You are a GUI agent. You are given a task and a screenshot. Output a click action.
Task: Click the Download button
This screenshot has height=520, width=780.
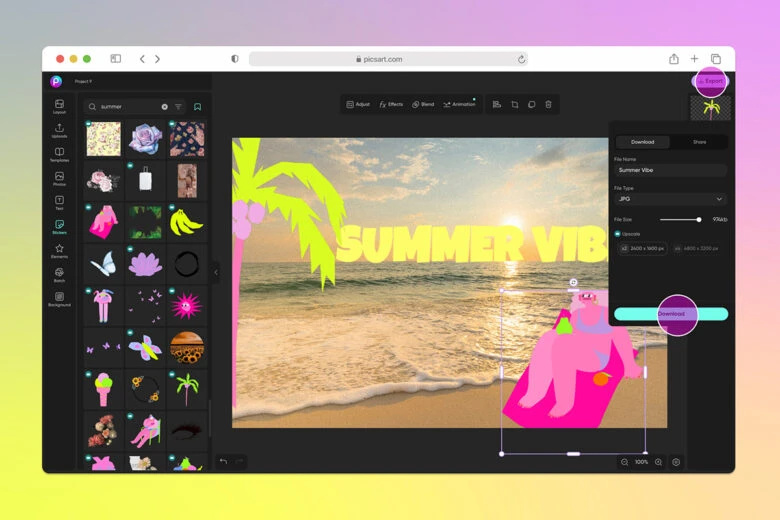[671, 314]
